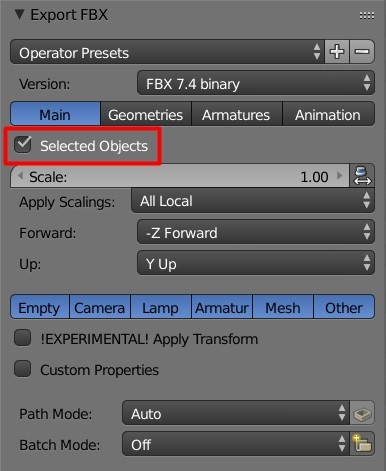Enable the Custom Properties checkbox
Screen dimensions: 386x471
pyautogui.click(x=23, y=369)
